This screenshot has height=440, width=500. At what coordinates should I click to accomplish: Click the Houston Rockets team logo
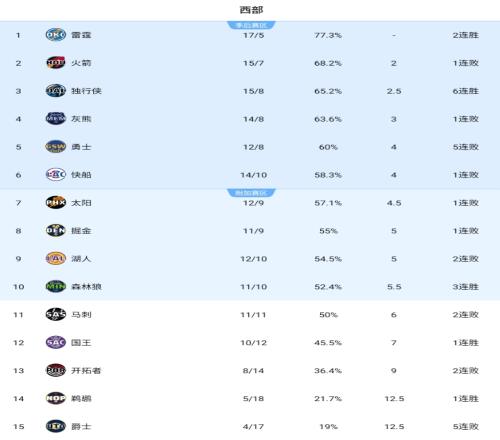coord(56,63)
